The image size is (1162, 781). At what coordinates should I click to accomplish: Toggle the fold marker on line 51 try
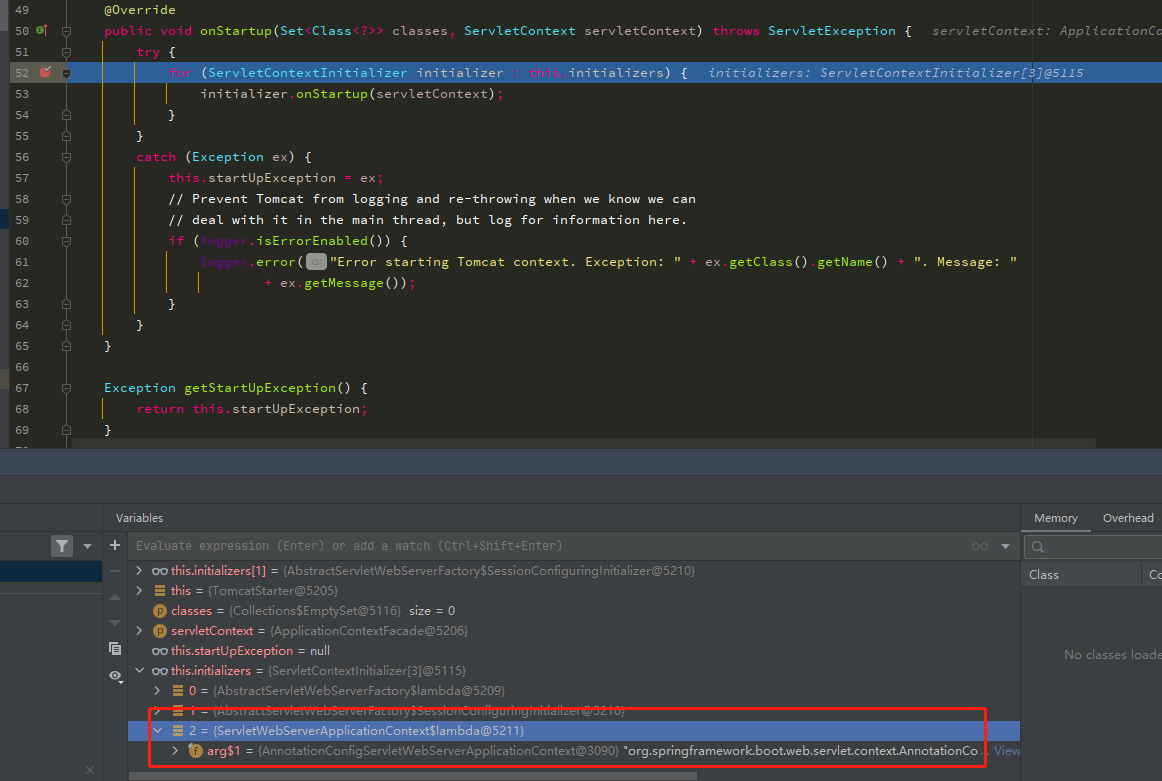(66, 52)
